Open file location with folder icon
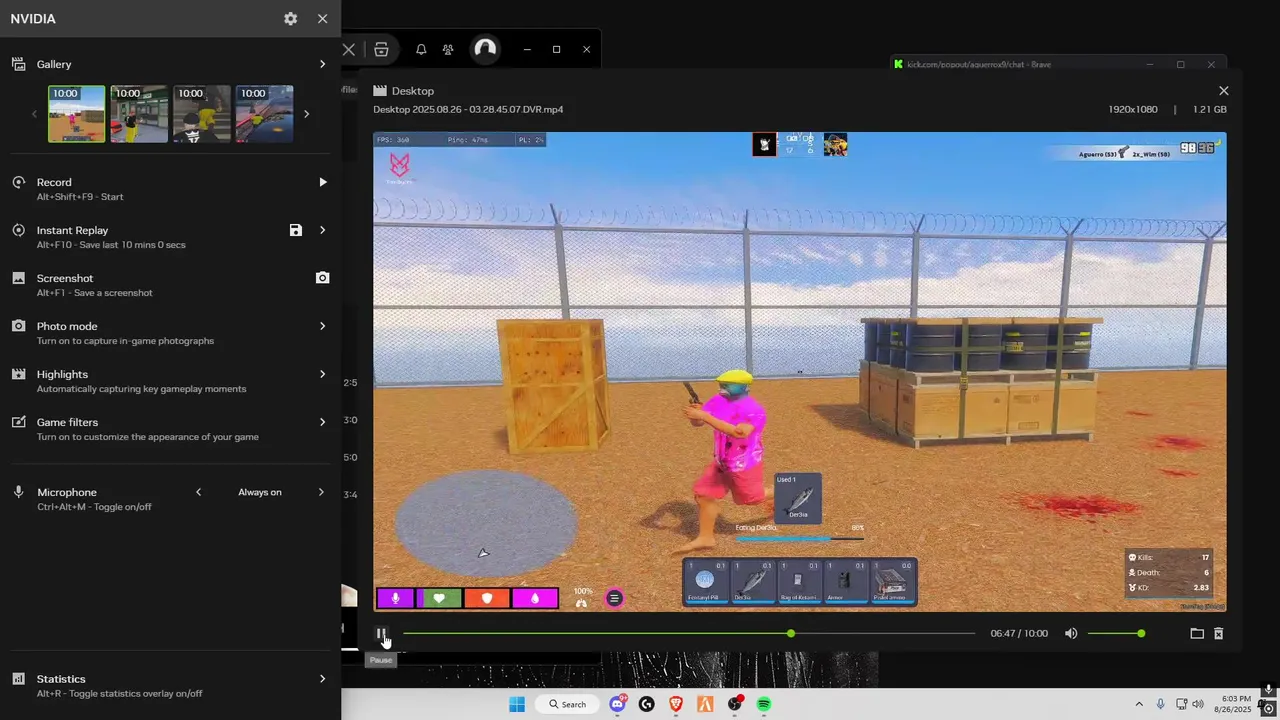Image resolution: width=1280 pixels, height=720 pixels. click(x=1197, y=634)
